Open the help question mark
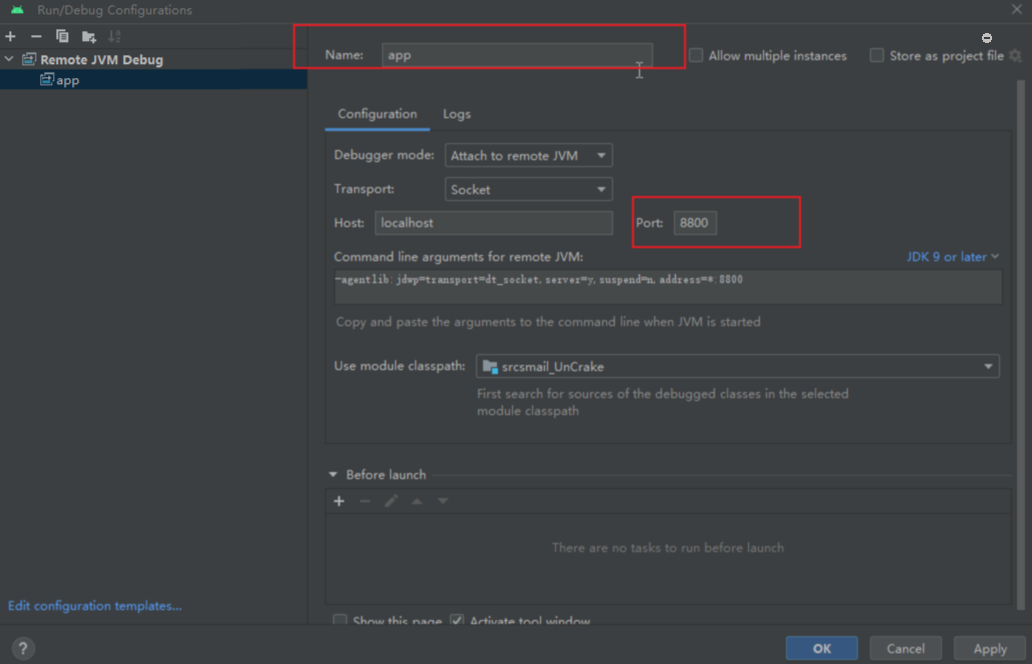The image size is (1032, 664). coord(23,648)
